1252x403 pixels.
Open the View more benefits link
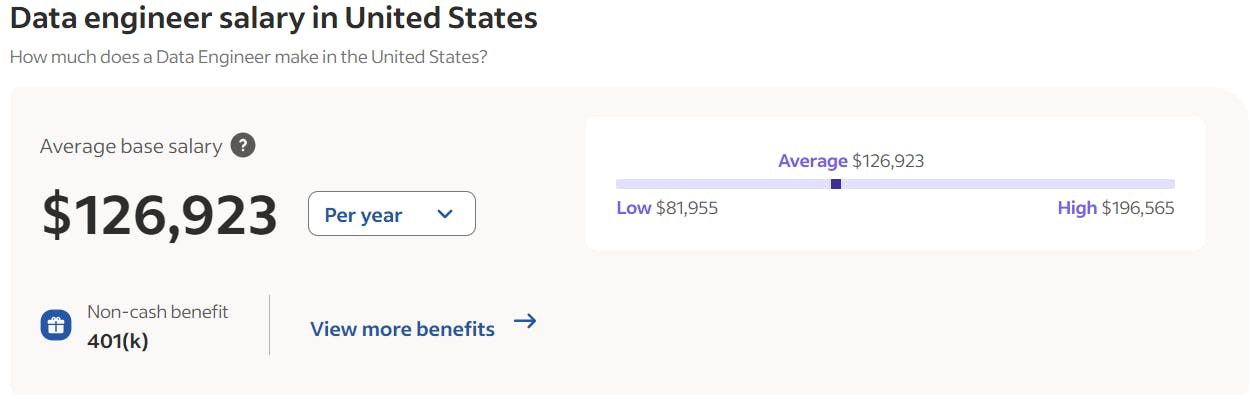(x=402, y=329)
